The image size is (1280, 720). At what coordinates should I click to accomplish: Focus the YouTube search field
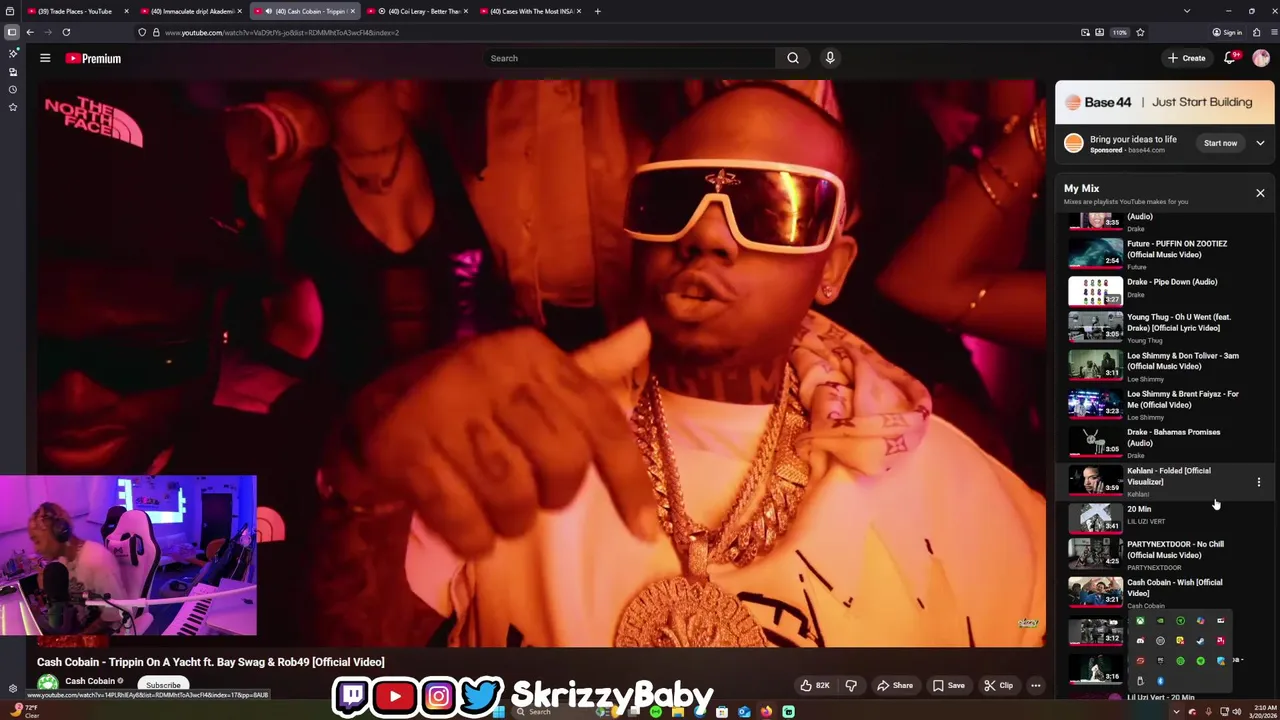tap(630, 58)
